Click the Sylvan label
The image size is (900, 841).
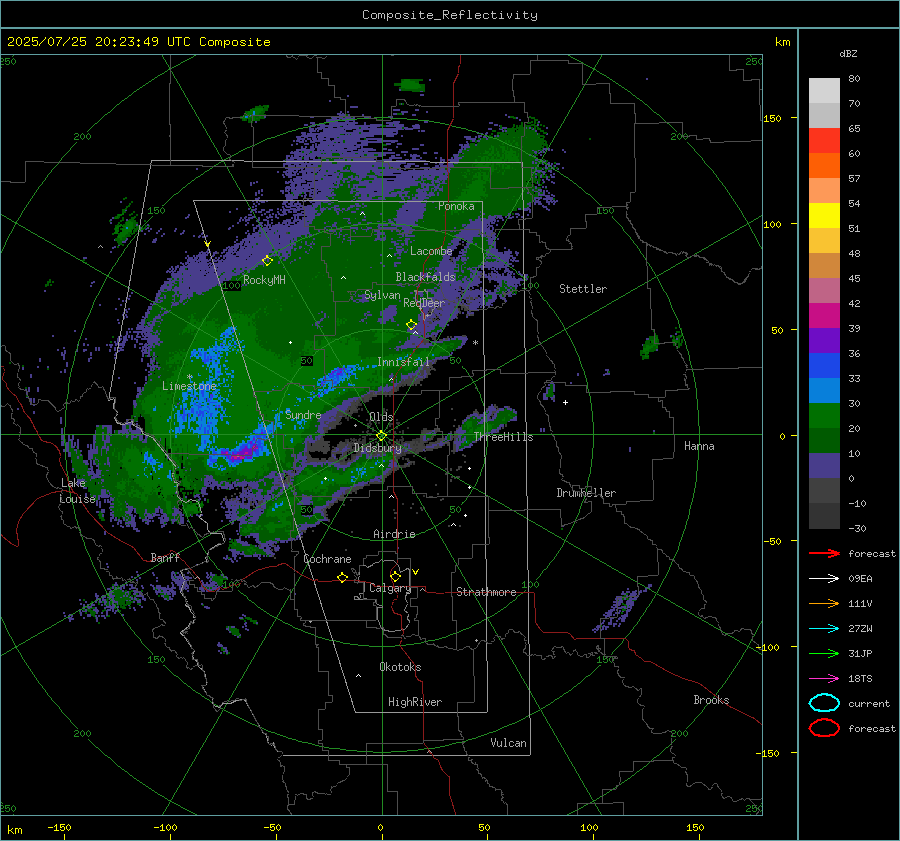[x=382, y=295]
